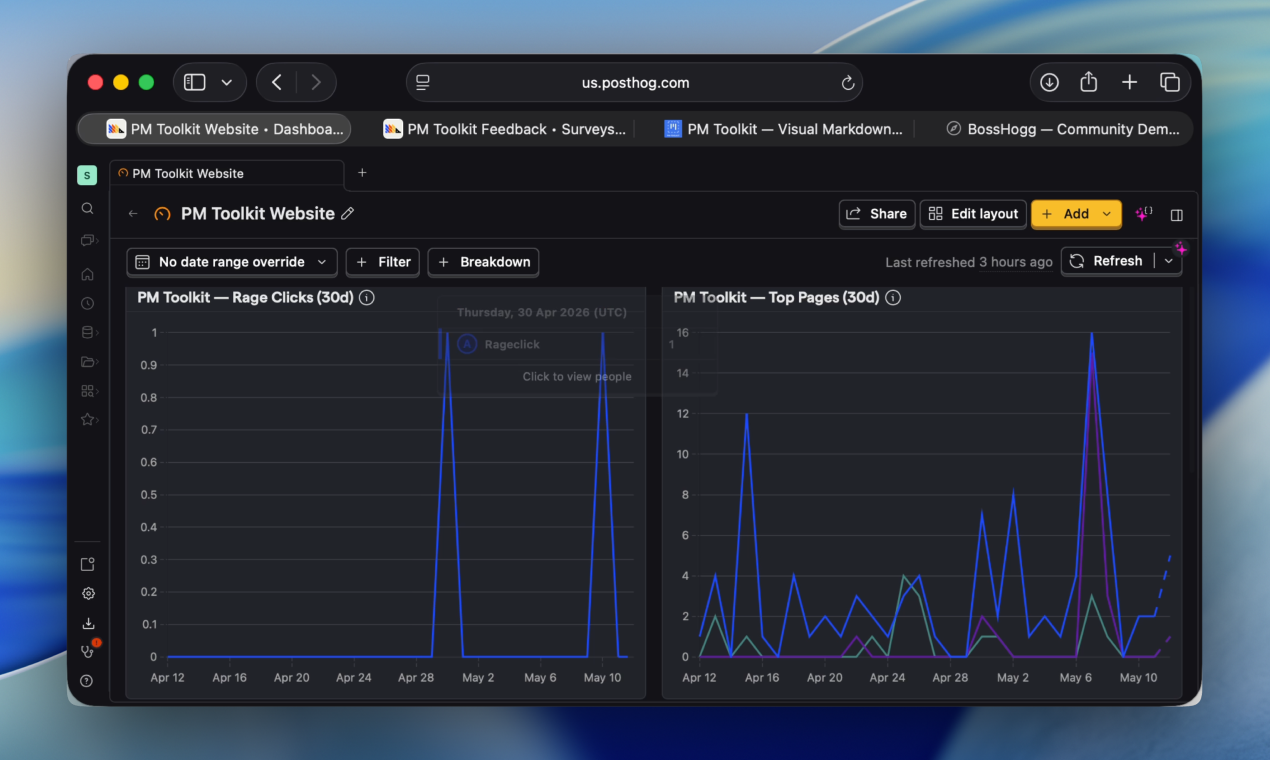Click the Top Pages info icon
Viewport: 1270px width, 760px height.
pos(893,298)
